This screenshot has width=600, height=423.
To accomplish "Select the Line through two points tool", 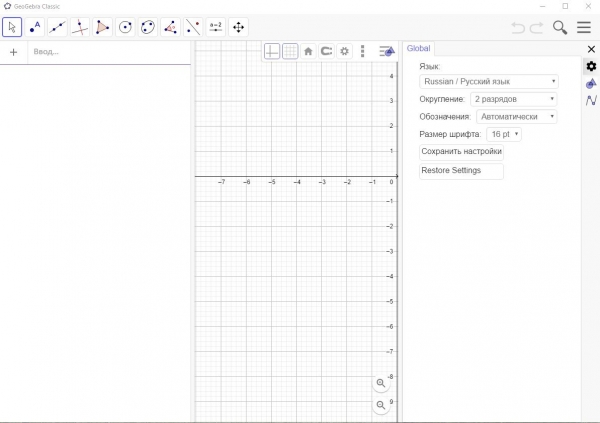I will pyautogui.click(x=57, y=27).
